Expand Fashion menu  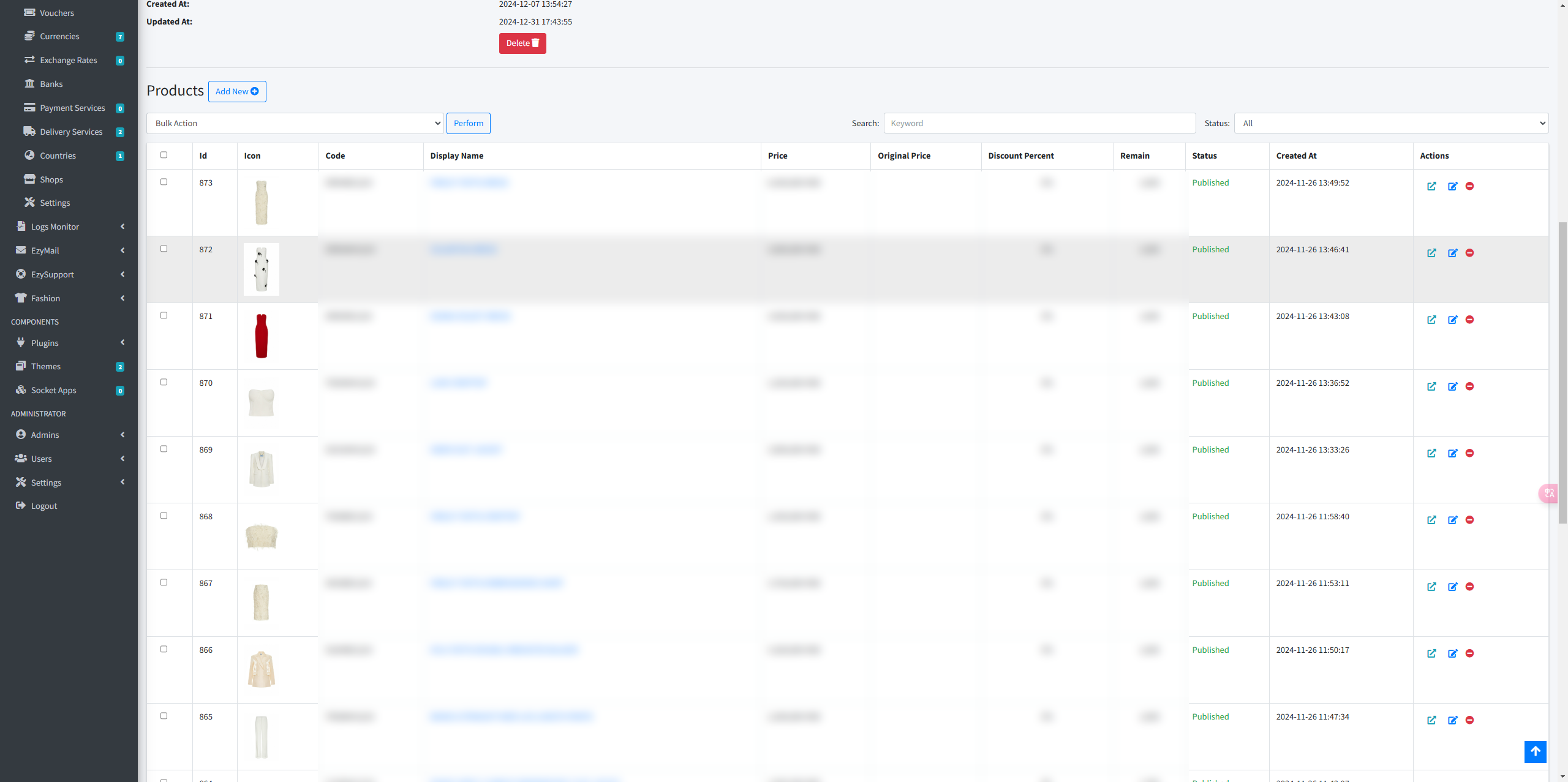click(69, 298)
